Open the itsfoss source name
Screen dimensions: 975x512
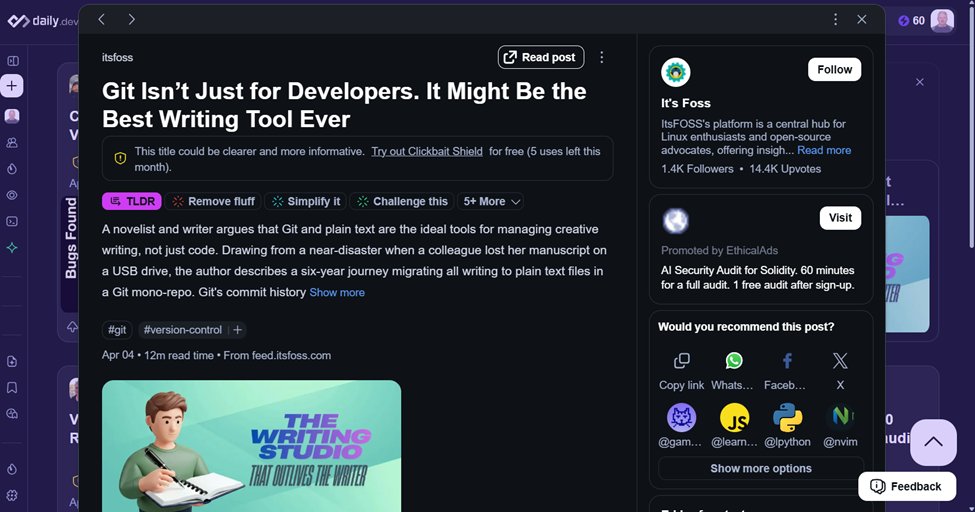pos(118,57)
